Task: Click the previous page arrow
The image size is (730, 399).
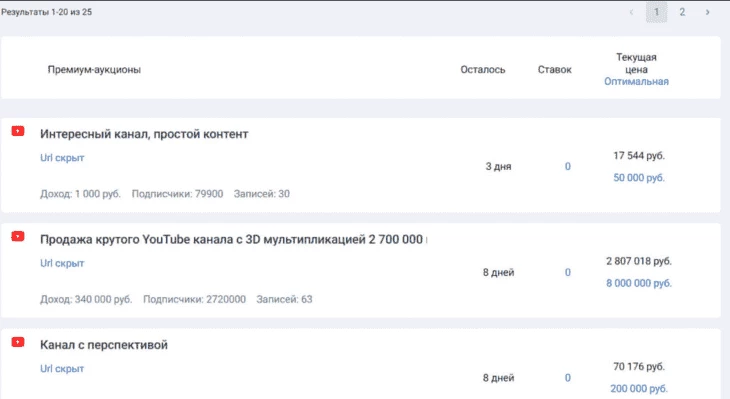Action: (631, 12)
